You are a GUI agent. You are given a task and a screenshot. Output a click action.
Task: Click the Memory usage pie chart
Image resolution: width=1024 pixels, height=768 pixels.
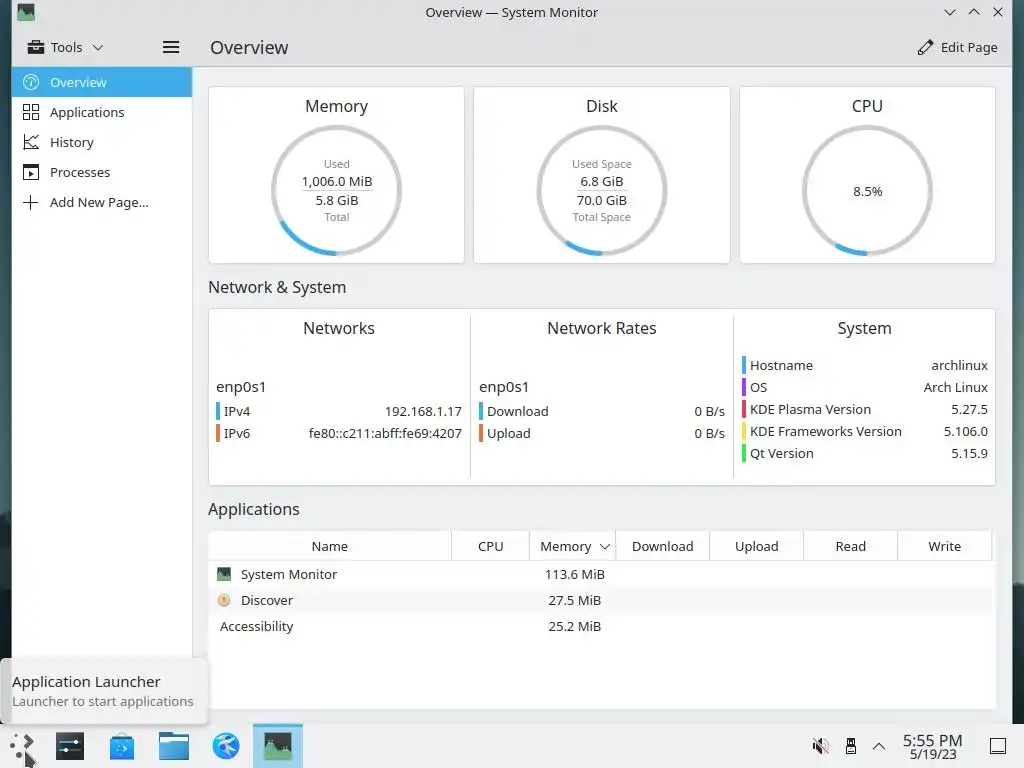(336, 191)
